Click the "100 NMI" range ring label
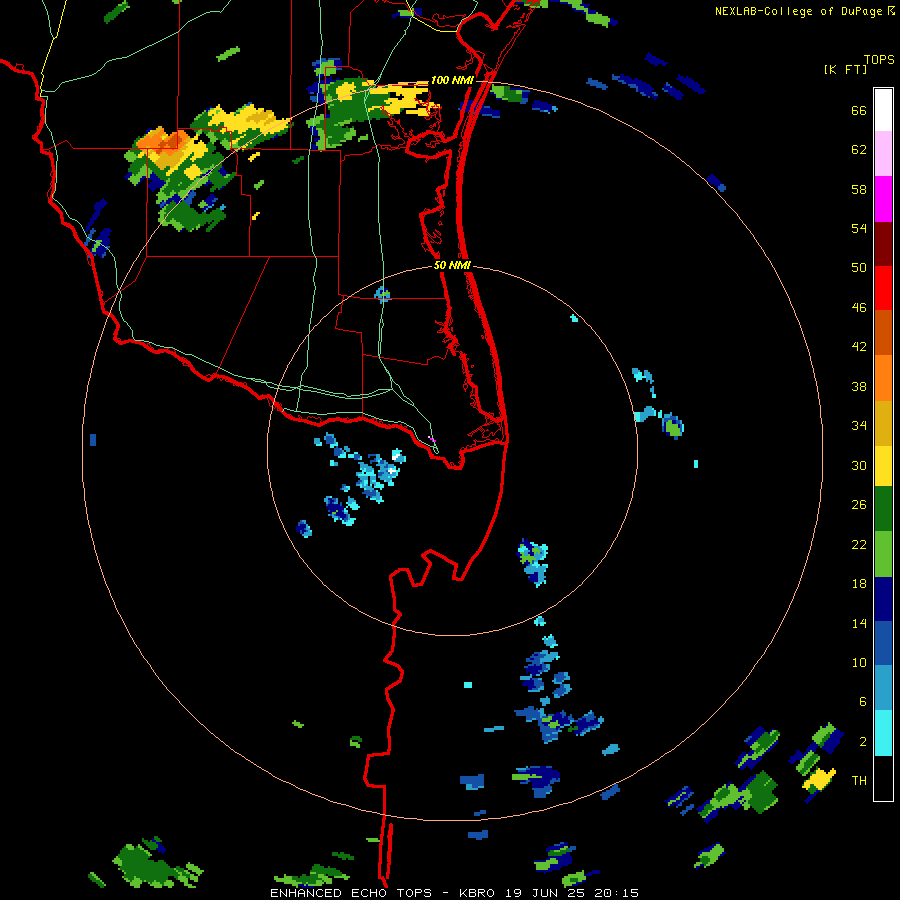 (x=452, y=80)
